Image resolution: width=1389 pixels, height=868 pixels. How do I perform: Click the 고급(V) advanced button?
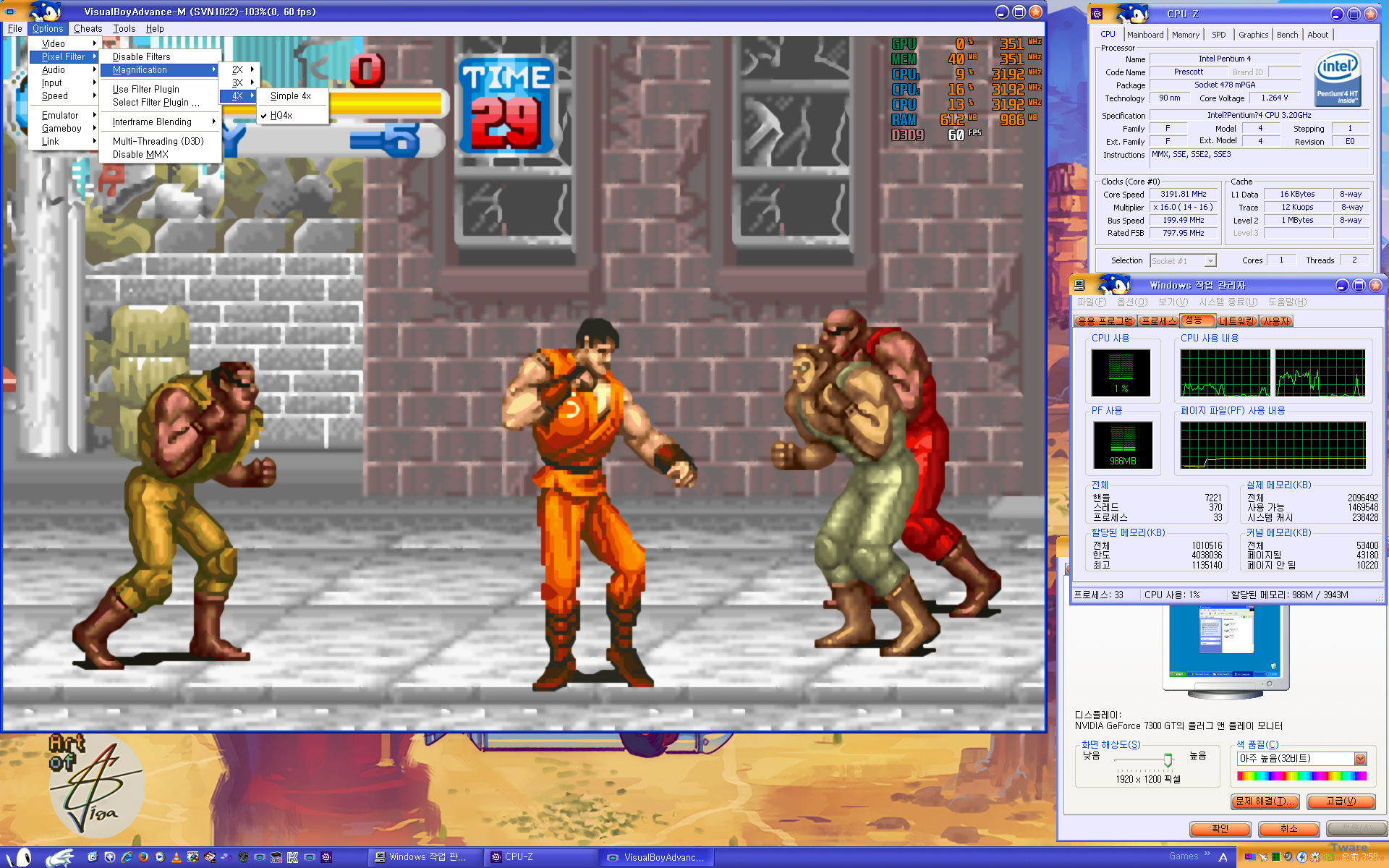[1340, 801]
